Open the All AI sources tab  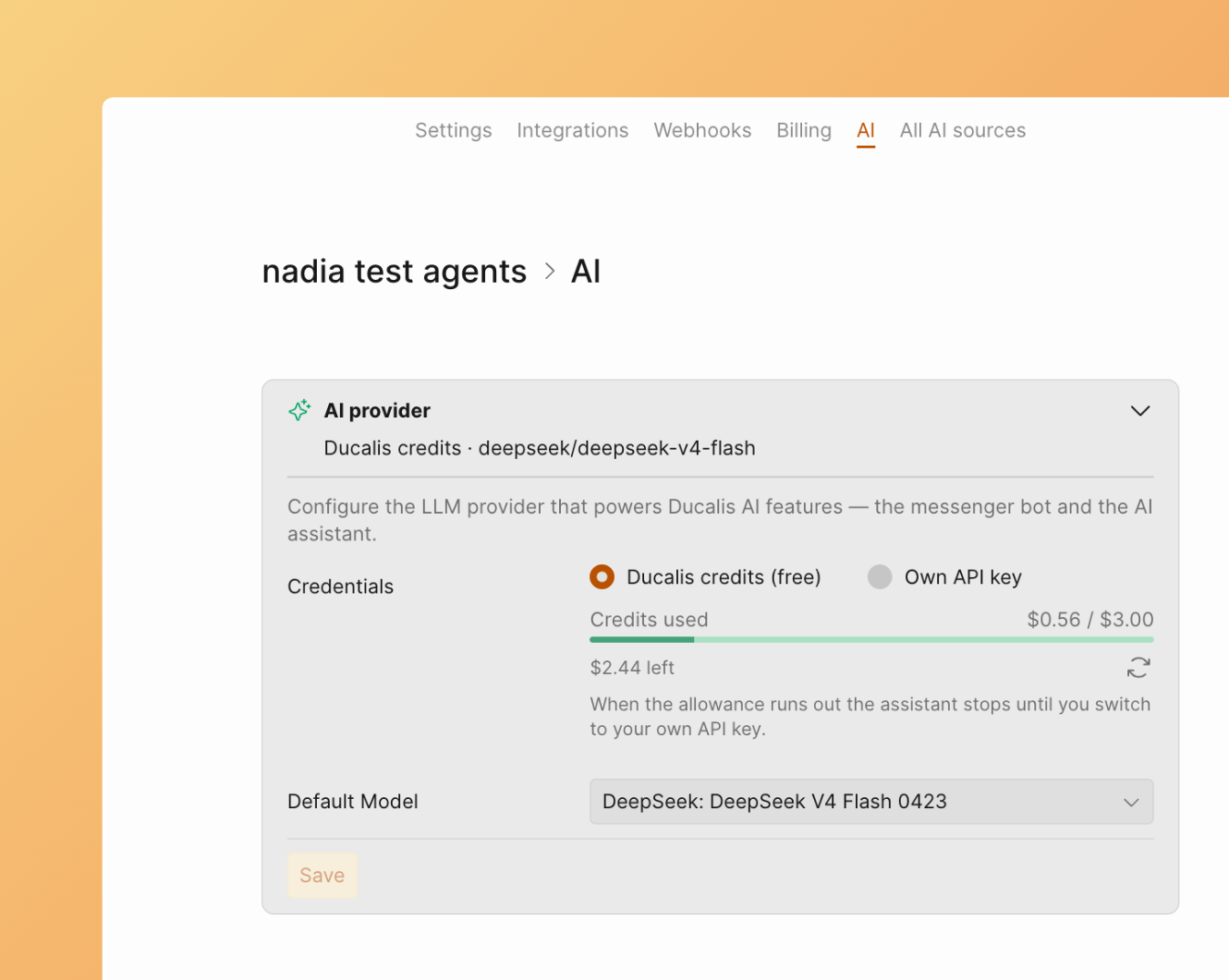(x=963, y=130)
